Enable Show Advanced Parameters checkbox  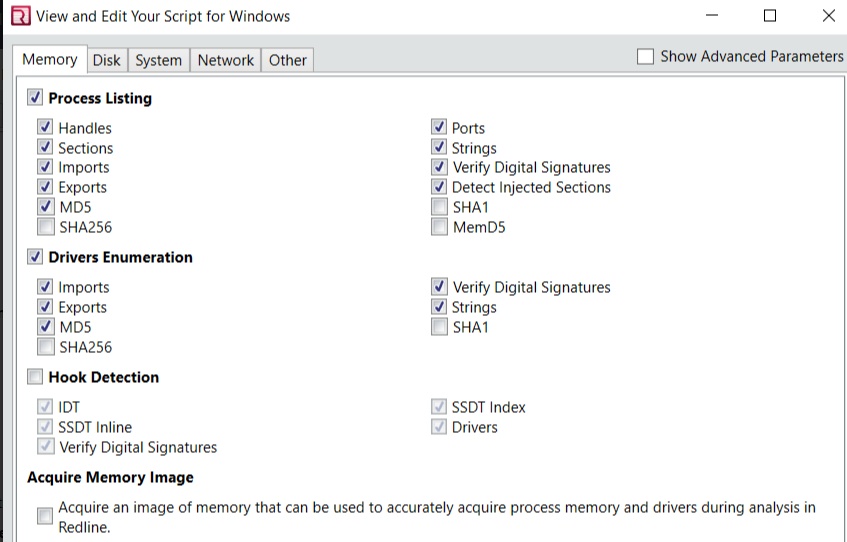coord(645,56)
